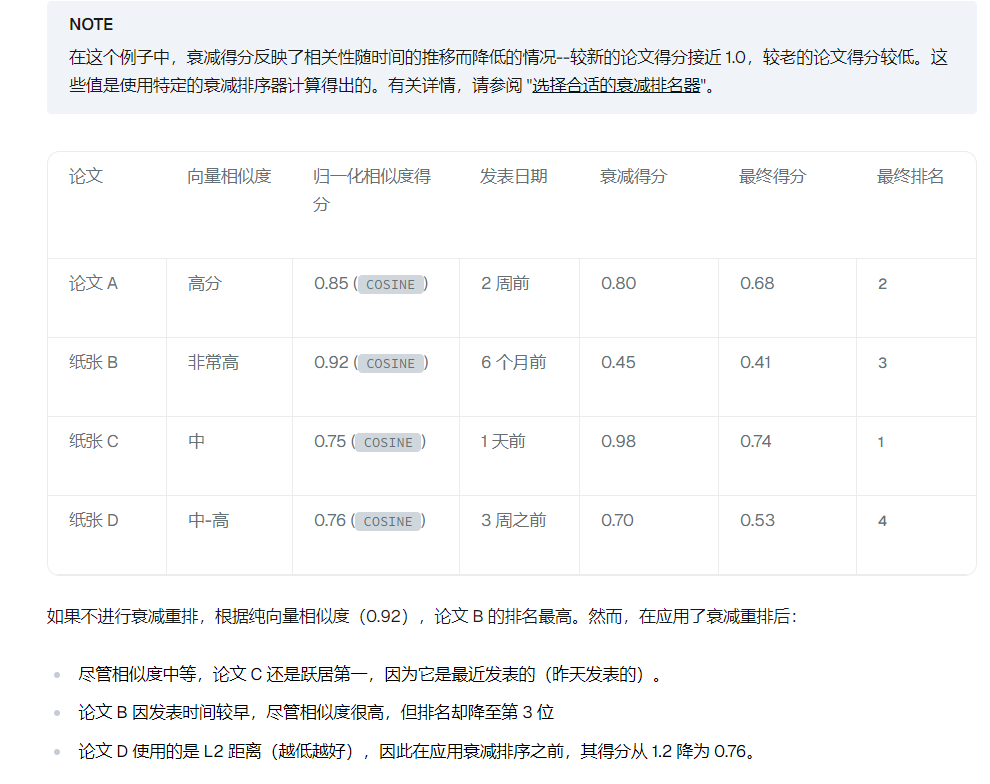
Task: Select the 衰减得分 column header
Action: point(633,176)
